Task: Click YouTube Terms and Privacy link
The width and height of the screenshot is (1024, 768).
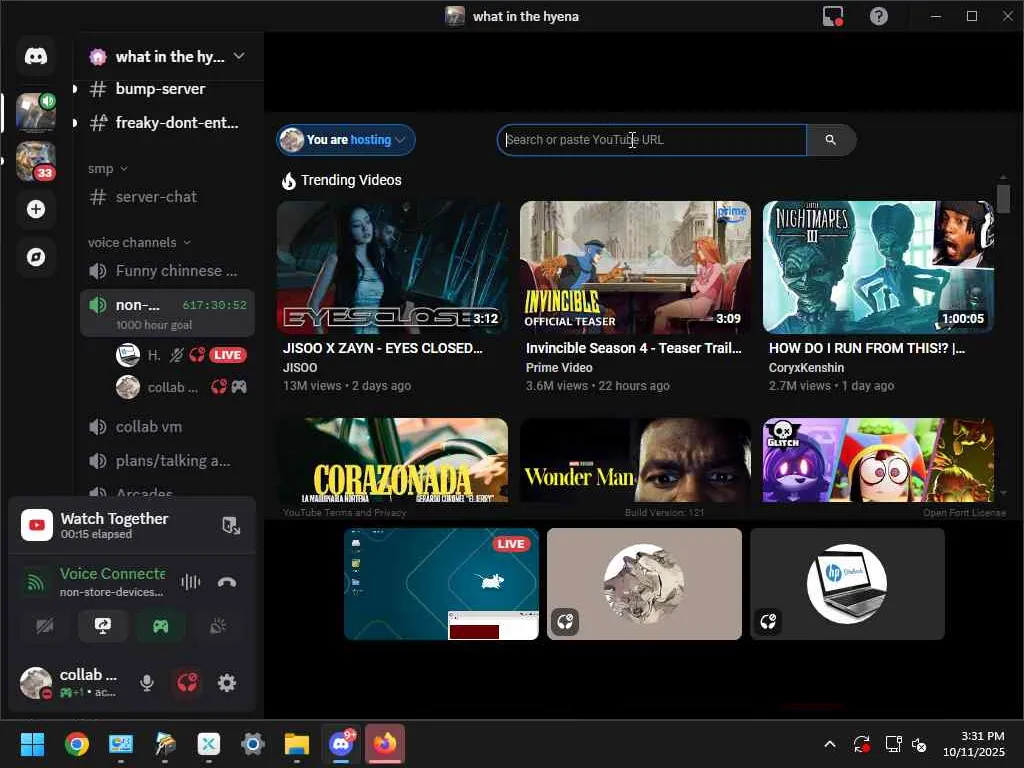Action: [344, 513]
